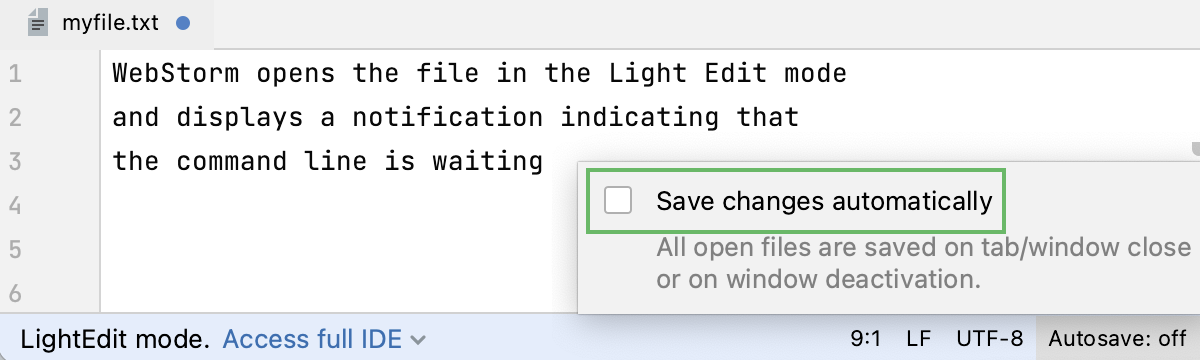Image resolution: width=1200 pixels, height=360 pixels.
Task: Click line number 5 in the gutter
Action: coord(14,248)
